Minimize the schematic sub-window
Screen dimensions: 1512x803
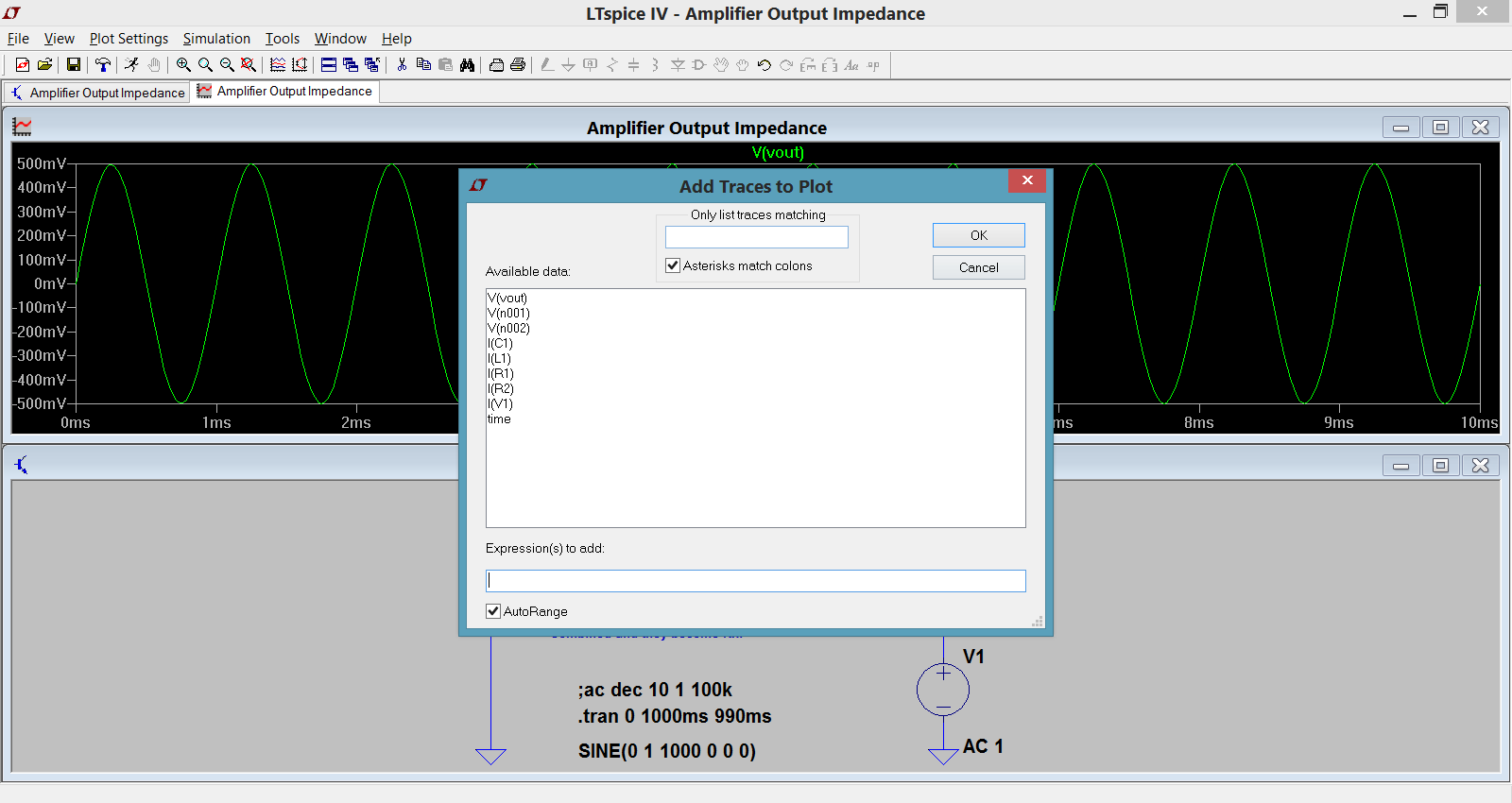[1400, 466]
